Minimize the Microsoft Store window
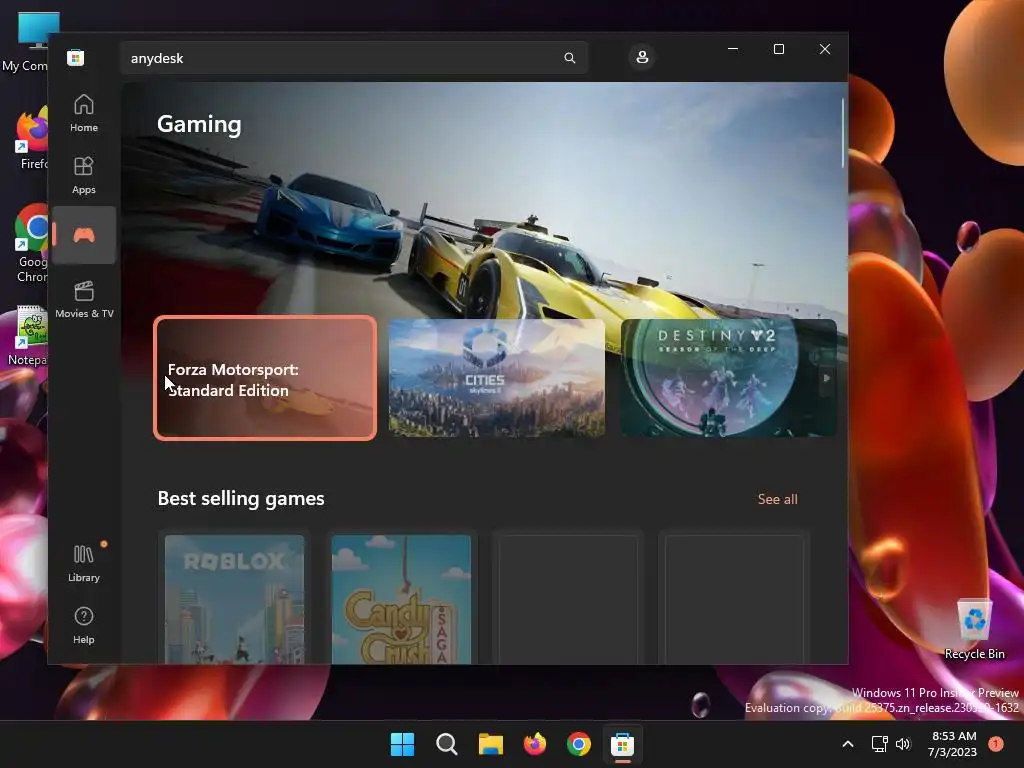Viewport: 1024px width, 768px height. [733, 49]
